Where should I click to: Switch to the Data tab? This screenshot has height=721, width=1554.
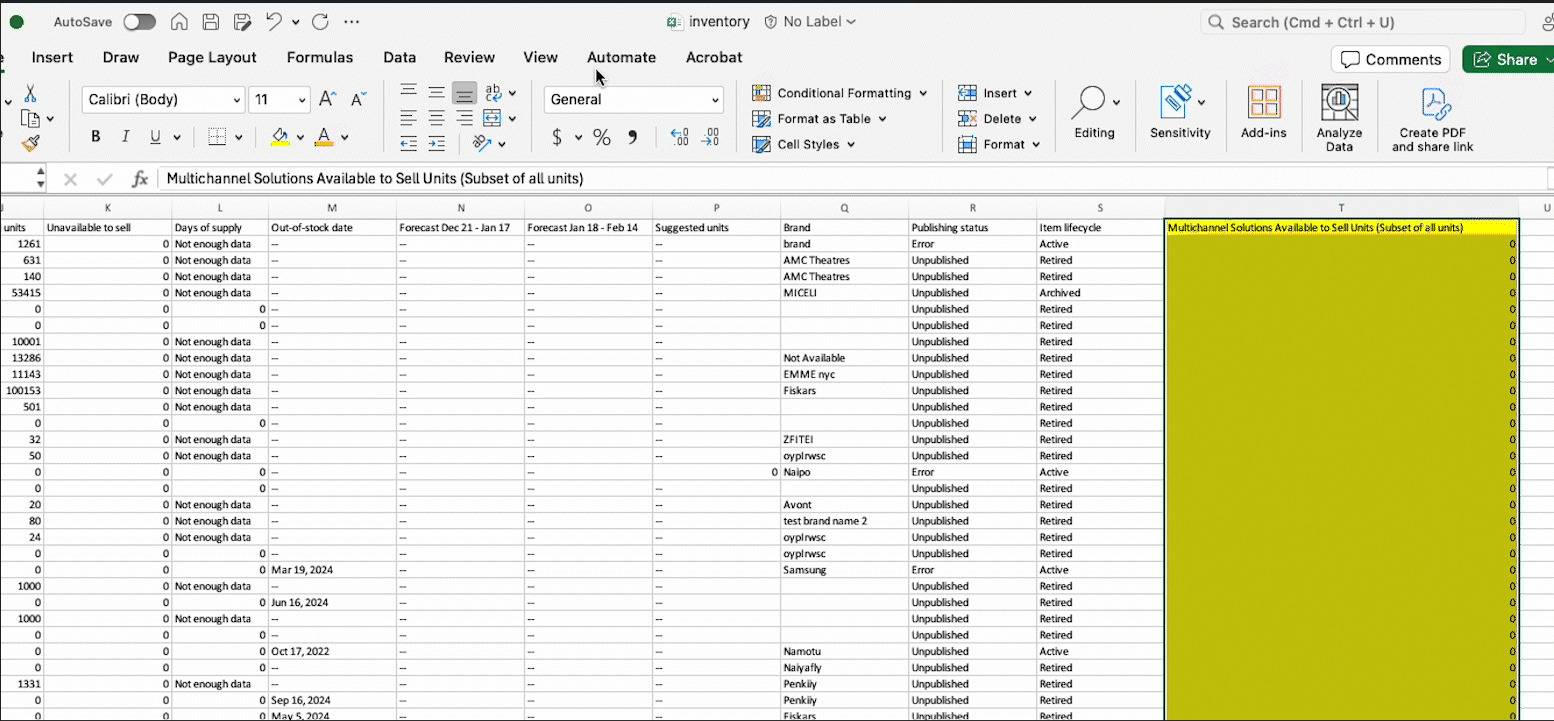[400, 58]
